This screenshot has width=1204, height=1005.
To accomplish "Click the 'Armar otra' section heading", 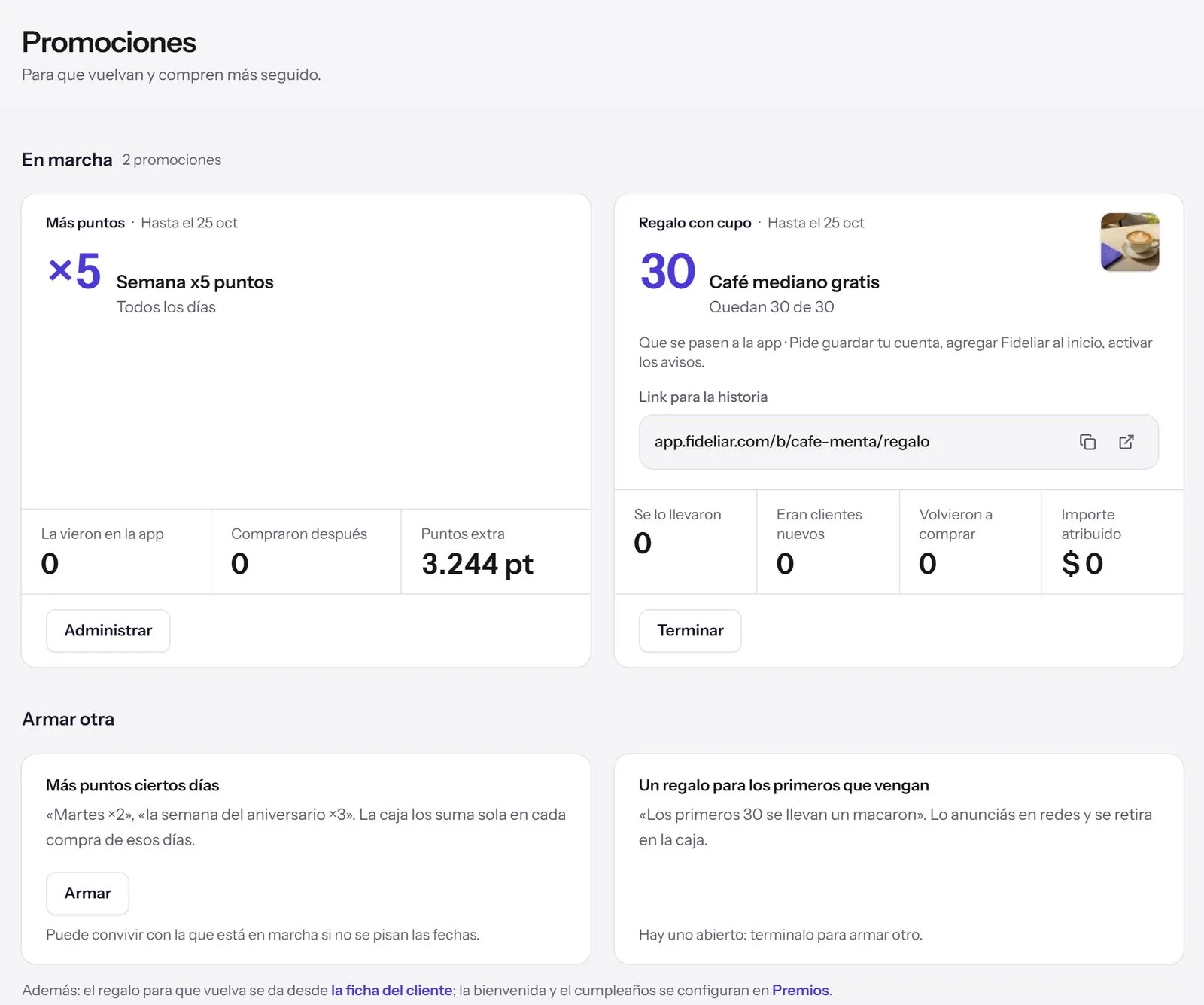I will [x=68, y=720].
